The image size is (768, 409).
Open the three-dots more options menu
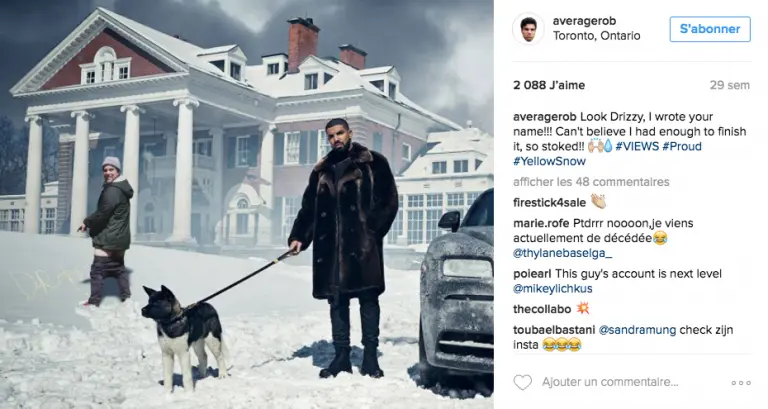[741, 383]
